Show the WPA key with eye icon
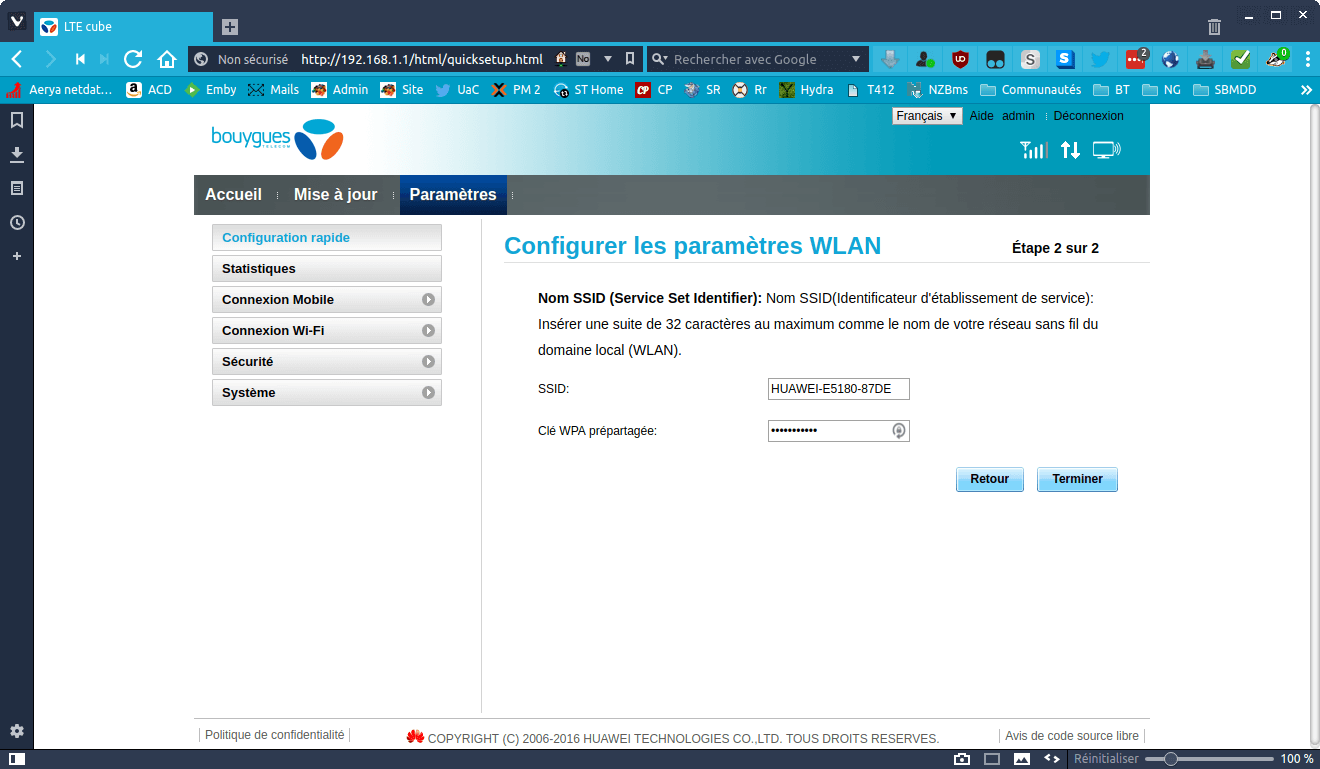Viewport: 1320px width, 769px height. (899, 430)
